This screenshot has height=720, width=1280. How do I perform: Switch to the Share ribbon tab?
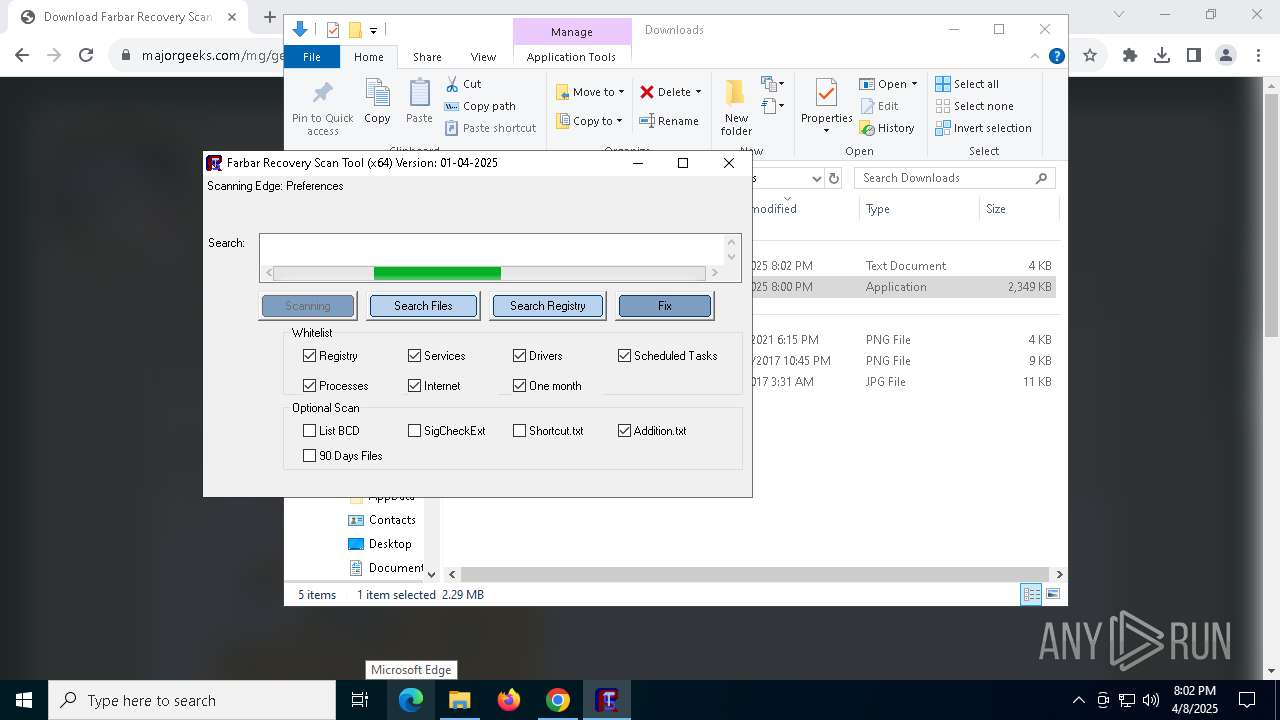tap(427, 57)
